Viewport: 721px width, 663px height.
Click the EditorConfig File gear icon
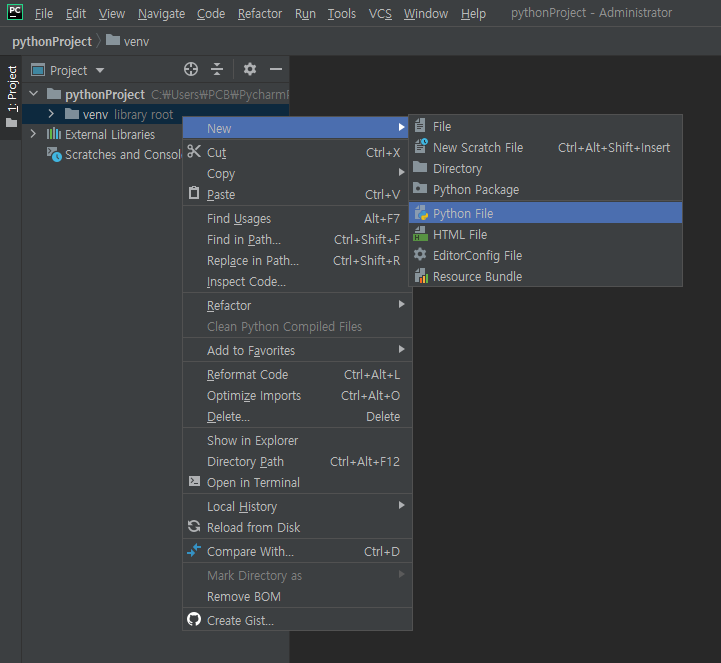tap(420, 254)
